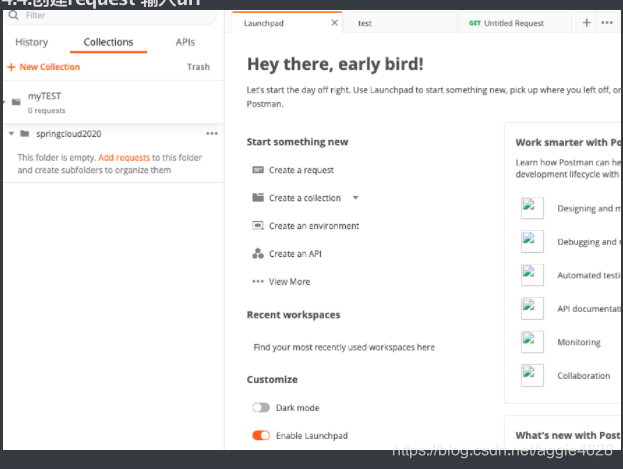
Task: Select the Collections tab
Action: coord(108,42)
